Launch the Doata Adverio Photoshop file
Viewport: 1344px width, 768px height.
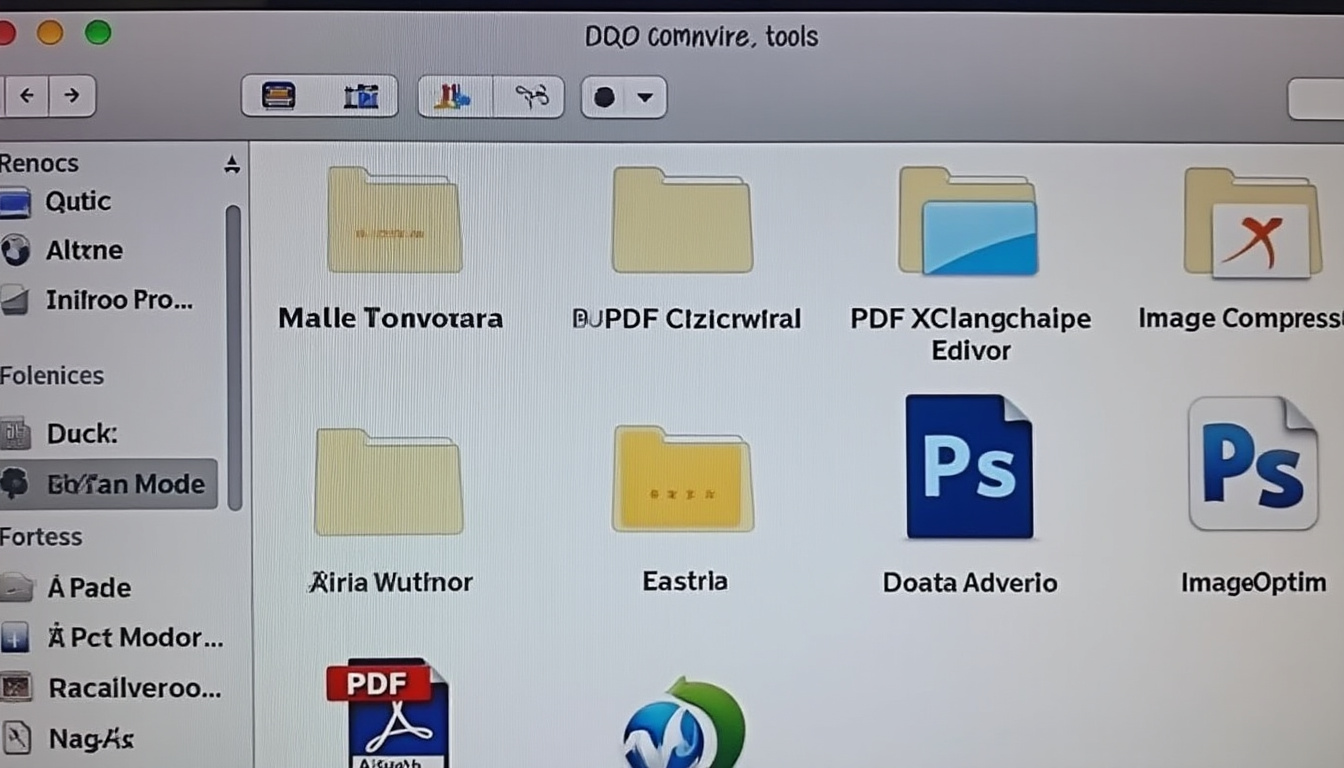(968, 466)
